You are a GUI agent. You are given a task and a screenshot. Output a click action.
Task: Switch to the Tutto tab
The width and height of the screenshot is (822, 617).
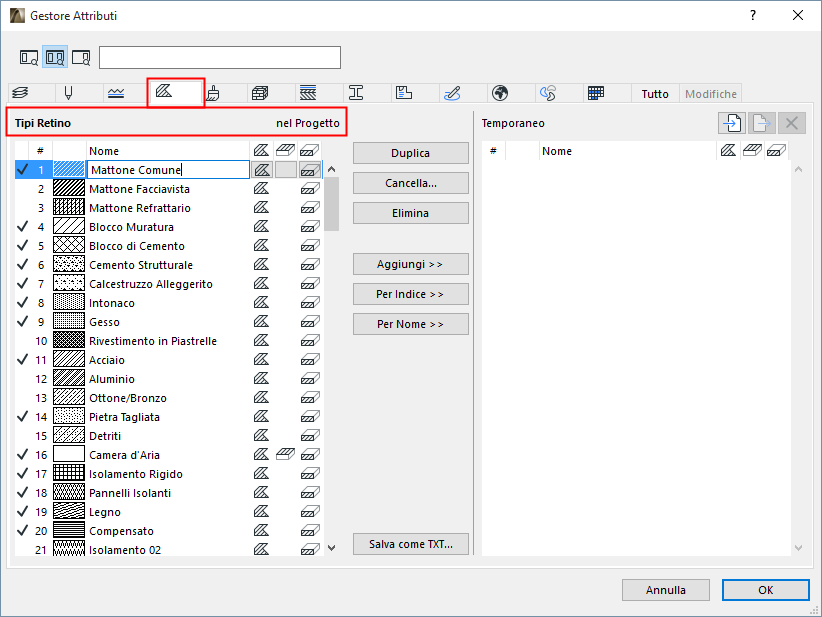(x=655, y=94)
